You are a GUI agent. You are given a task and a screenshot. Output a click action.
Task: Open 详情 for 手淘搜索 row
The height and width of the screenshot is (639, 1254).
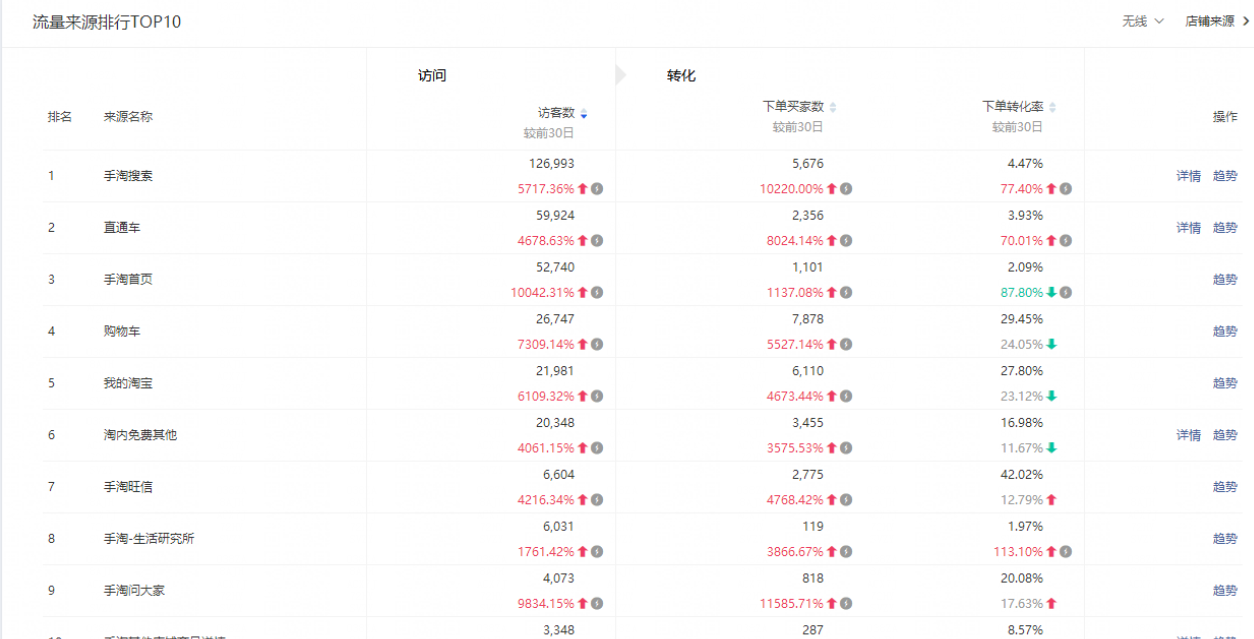coord(1188,176)
